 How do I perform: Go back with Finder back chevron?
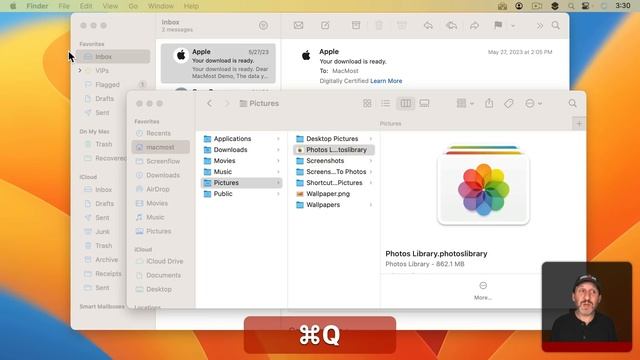point(209,103)
